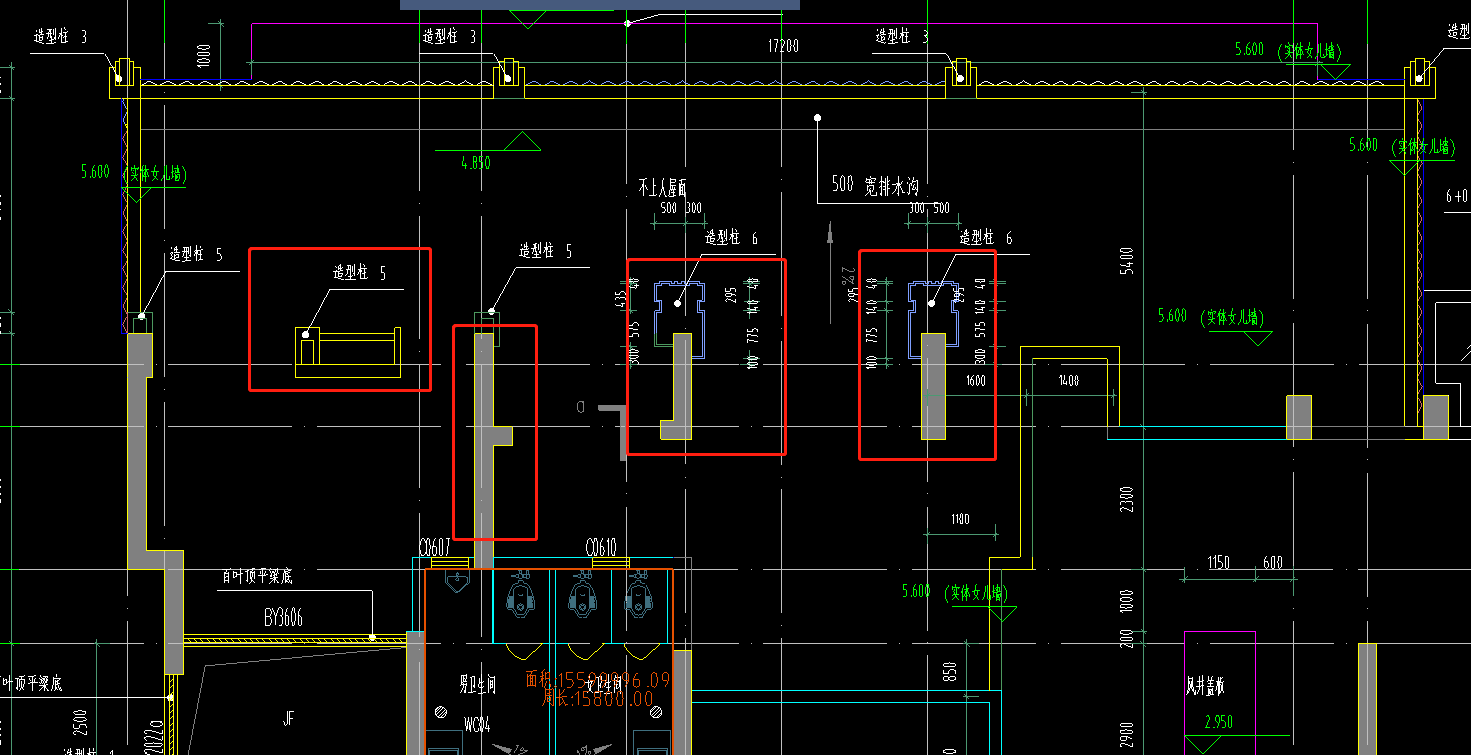Click the BY3606 louver label

285,619
